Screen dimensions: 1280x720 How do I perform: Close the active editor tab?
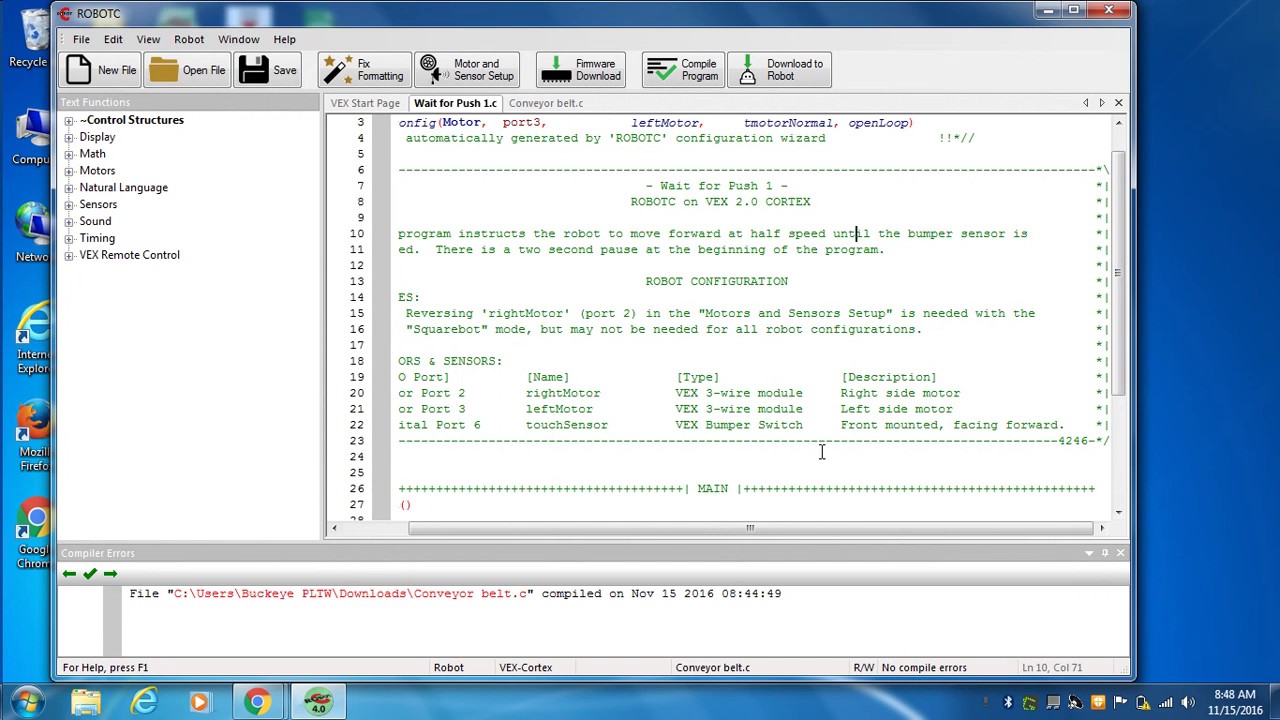1118,103
